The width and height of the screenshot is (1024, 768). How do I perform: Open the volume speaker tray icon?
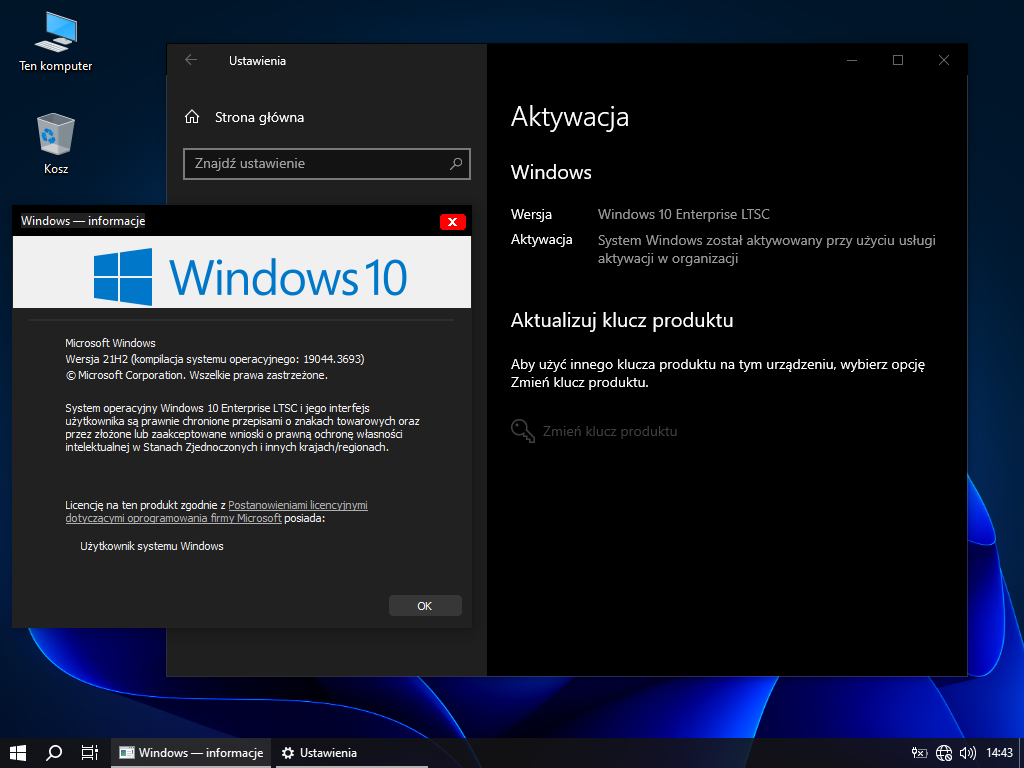967,753
